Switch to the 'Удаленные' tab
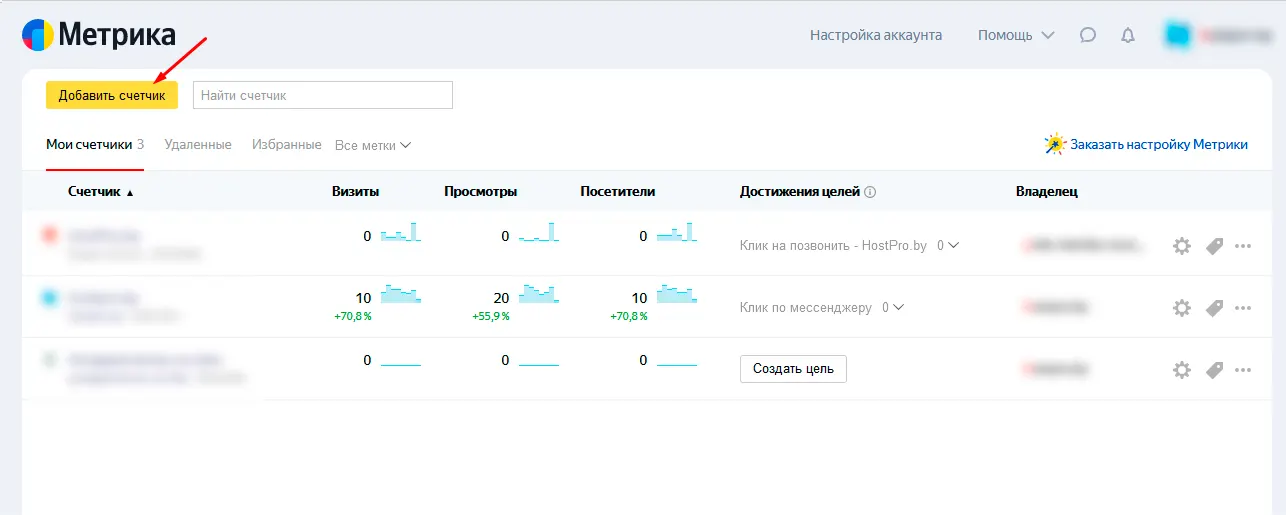The width and height of the screenshot is (1286, 515). 198,144
